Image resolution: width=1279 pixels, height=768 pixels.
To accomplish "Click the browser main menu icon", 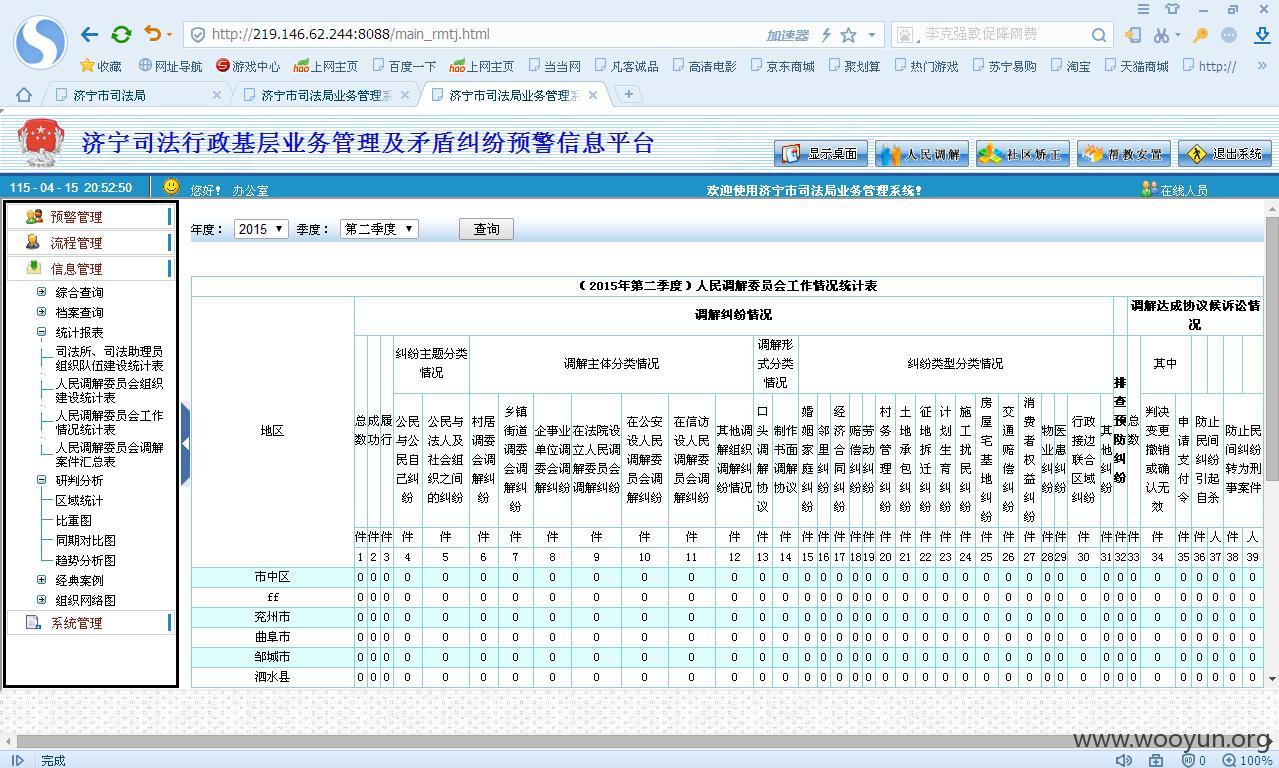I will pyautogui.click(x=1143, y=9).
